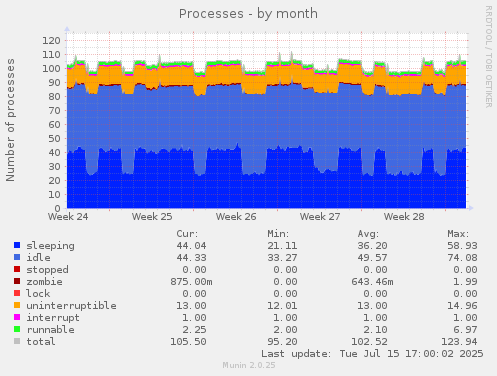Viewport: 497px width, 376px height.
Task: Click the stopped legend color swatch
Action: 17,269
